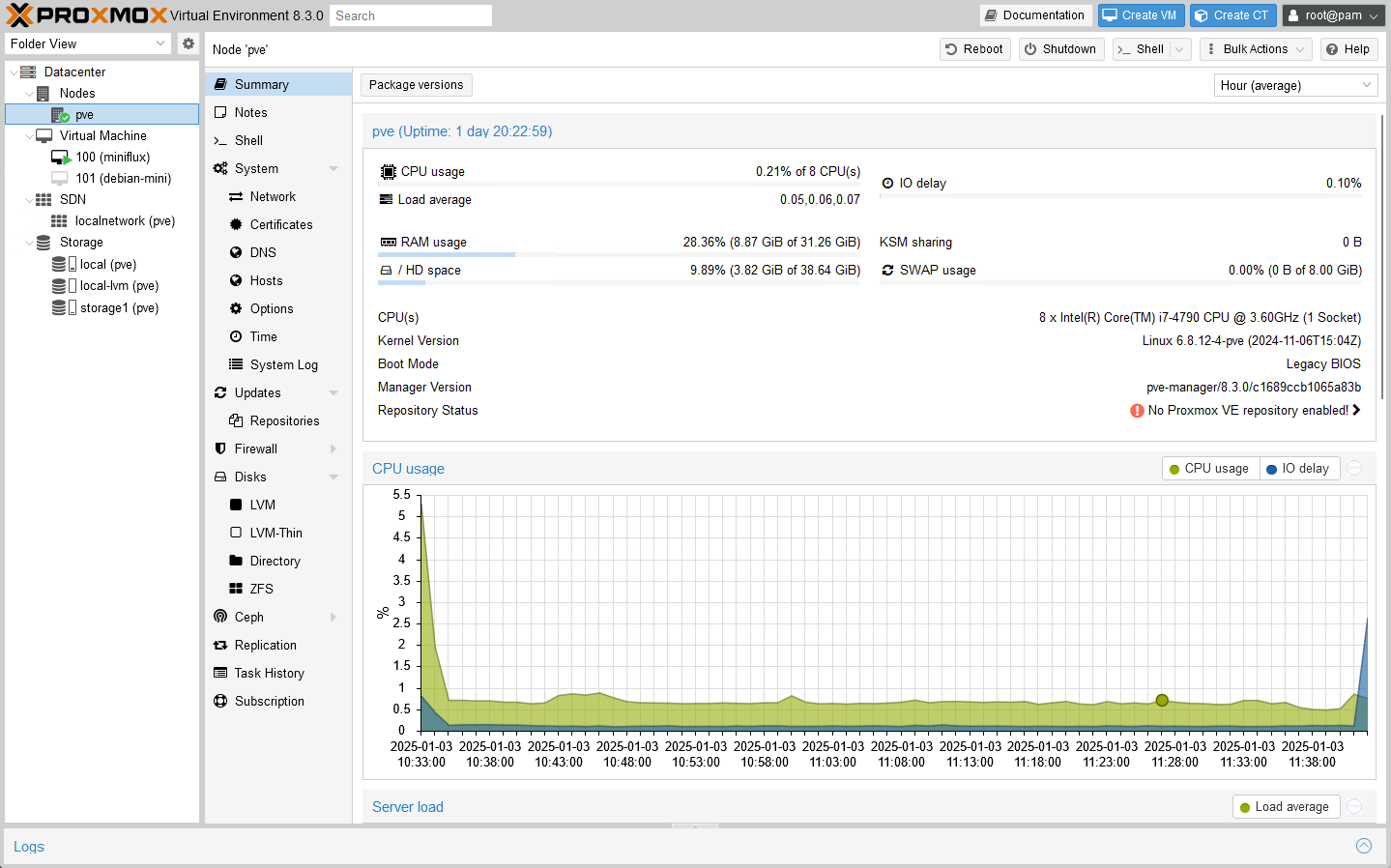Open local-lvm (pve) storage
Image resolution: width=1391 pixels, height=868 pixels.
coord(118,285)
